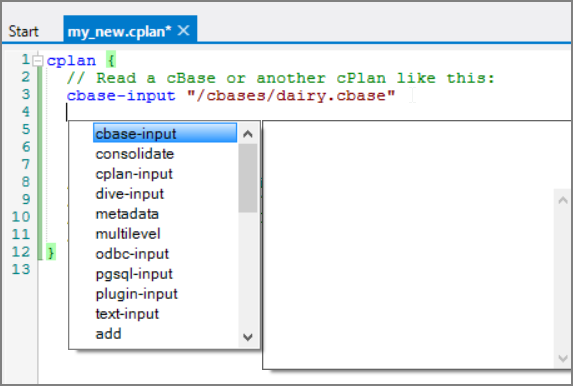Viewport: 573px width, 386px height.
Task: Click the cplan keyword on line 1
Action: coord(72,60)
